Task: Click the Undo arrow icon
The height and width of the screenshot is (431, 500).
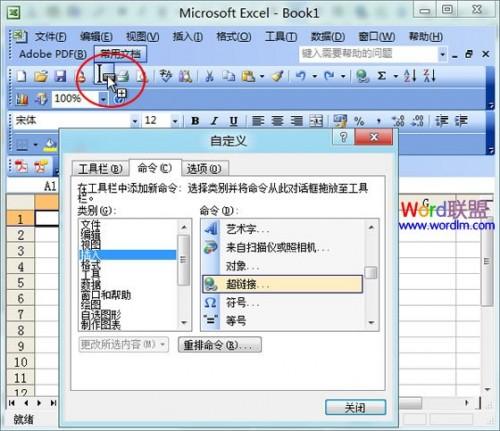Action: pos(301,76)
